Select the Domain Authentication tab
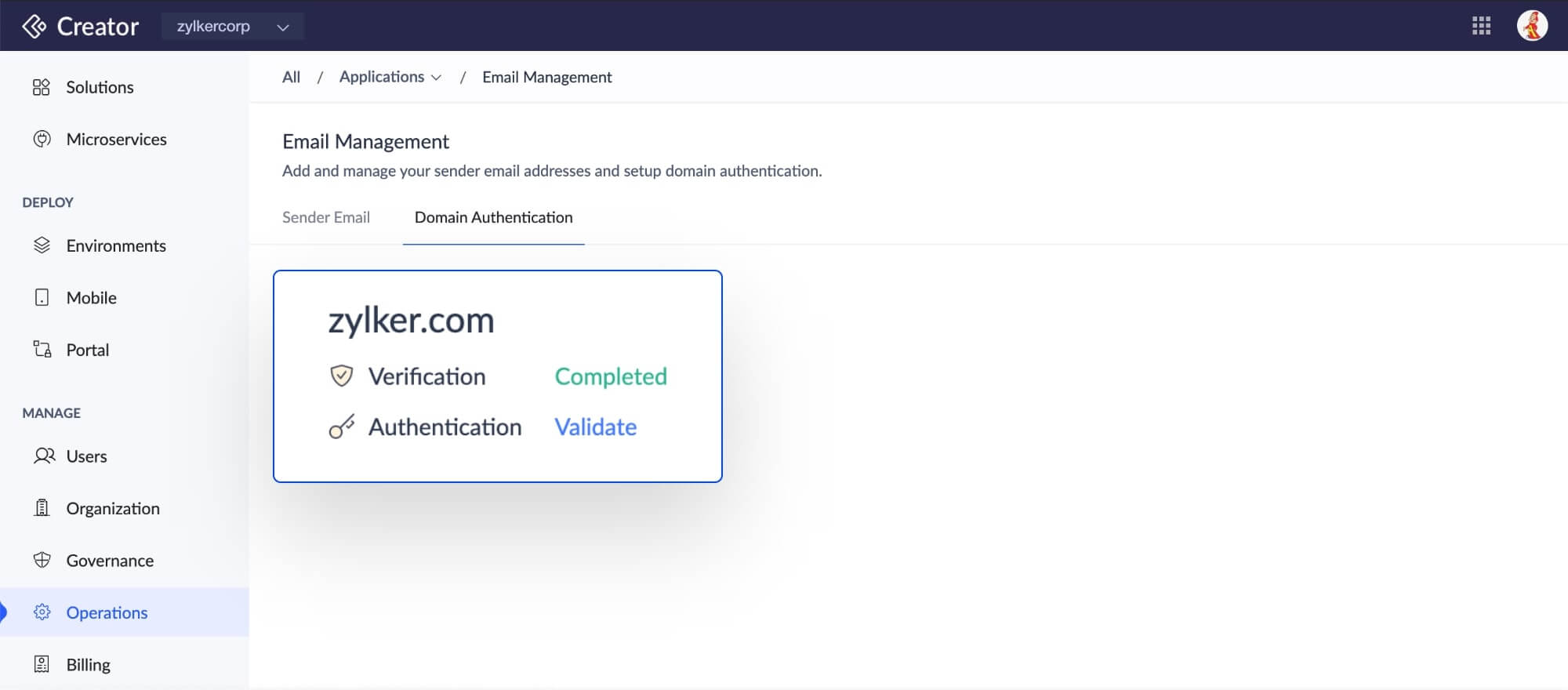Screen dimensions: 1568x690 (493, 218)
